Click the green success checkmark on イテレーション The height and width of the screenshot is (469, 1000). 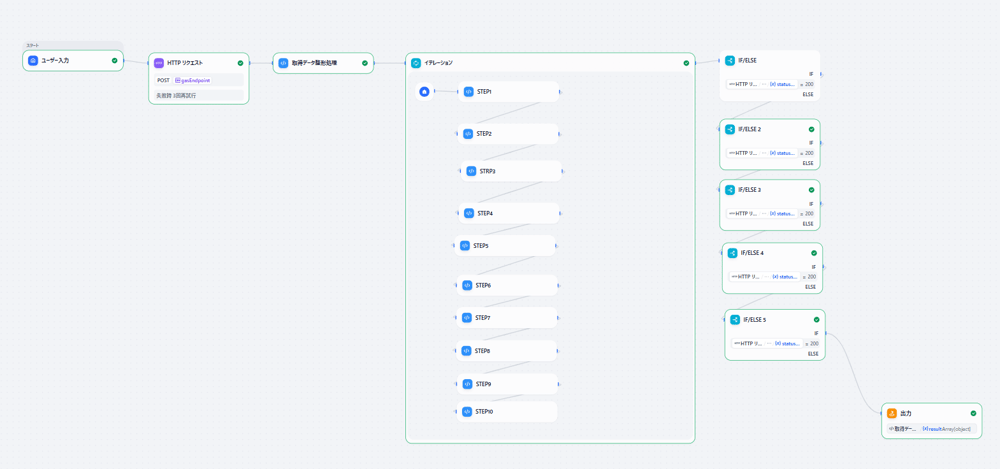(x=686, y=63)
